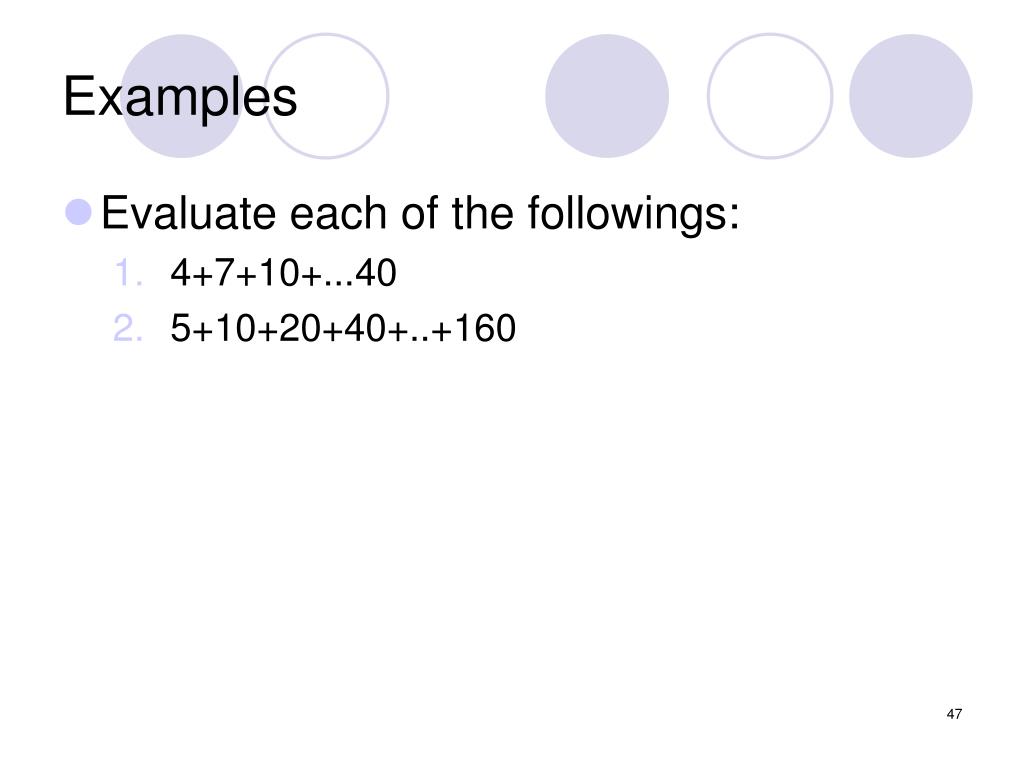Click the slide number 47

(954, 714)
